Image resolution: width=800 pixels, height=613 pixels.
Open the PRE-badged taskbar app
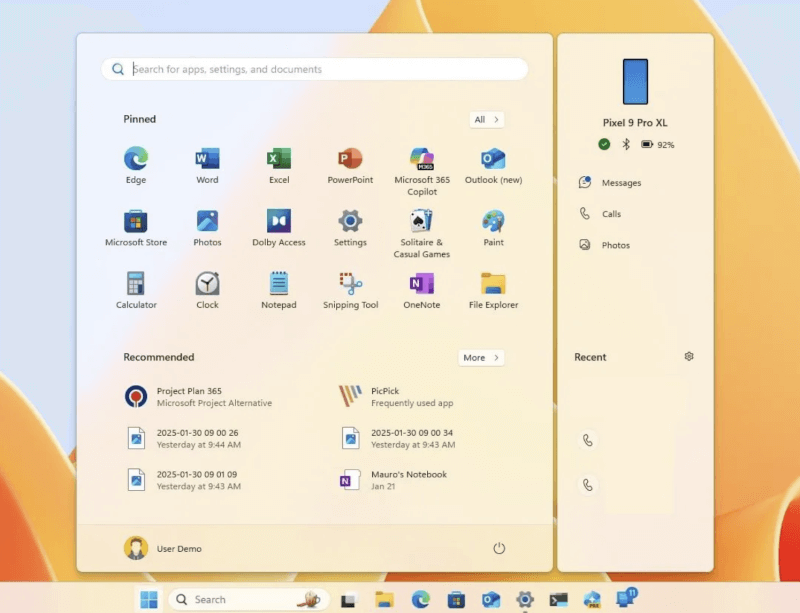point(592,599)
